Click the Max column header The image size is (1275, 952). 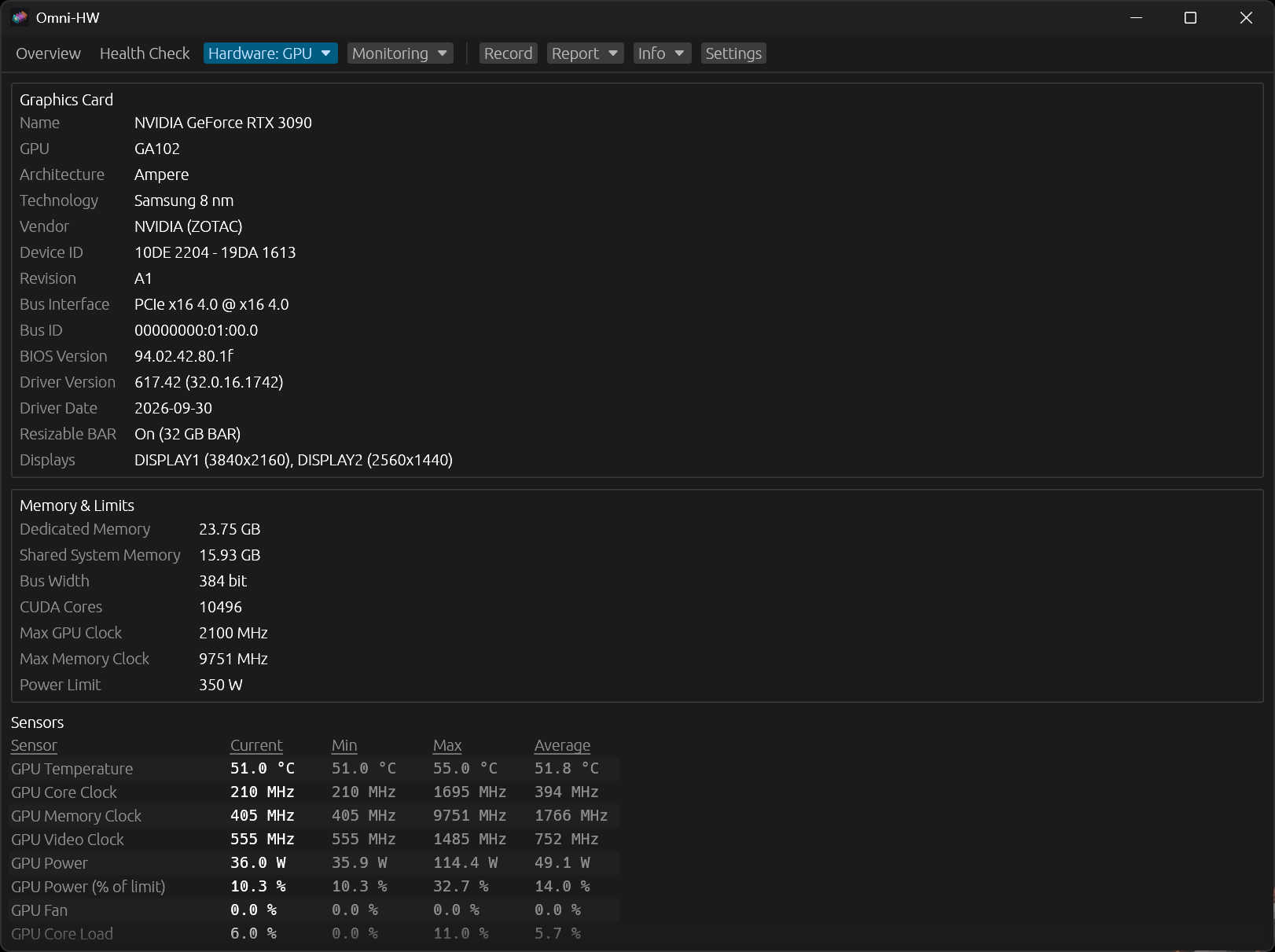click(x=447, y=745)
